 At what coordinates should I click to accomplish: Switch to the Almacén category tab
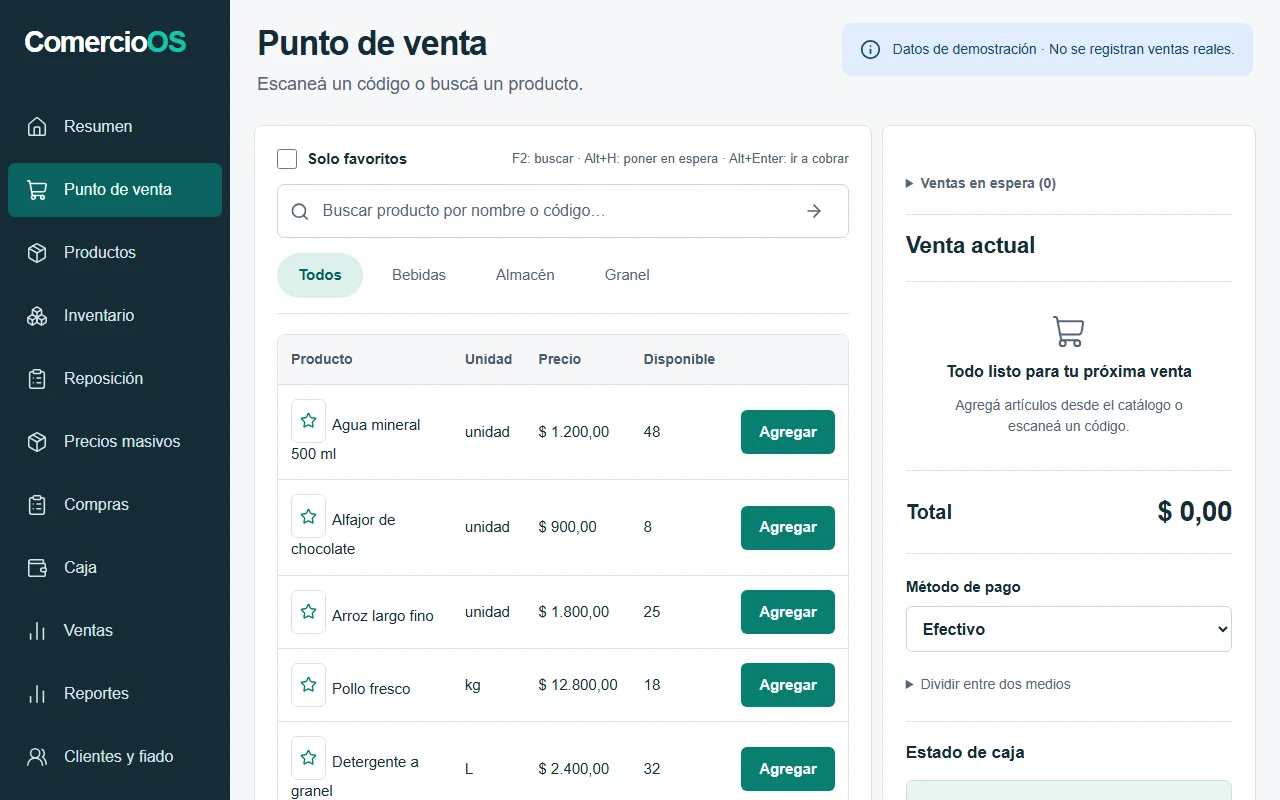tap(525, 275)
